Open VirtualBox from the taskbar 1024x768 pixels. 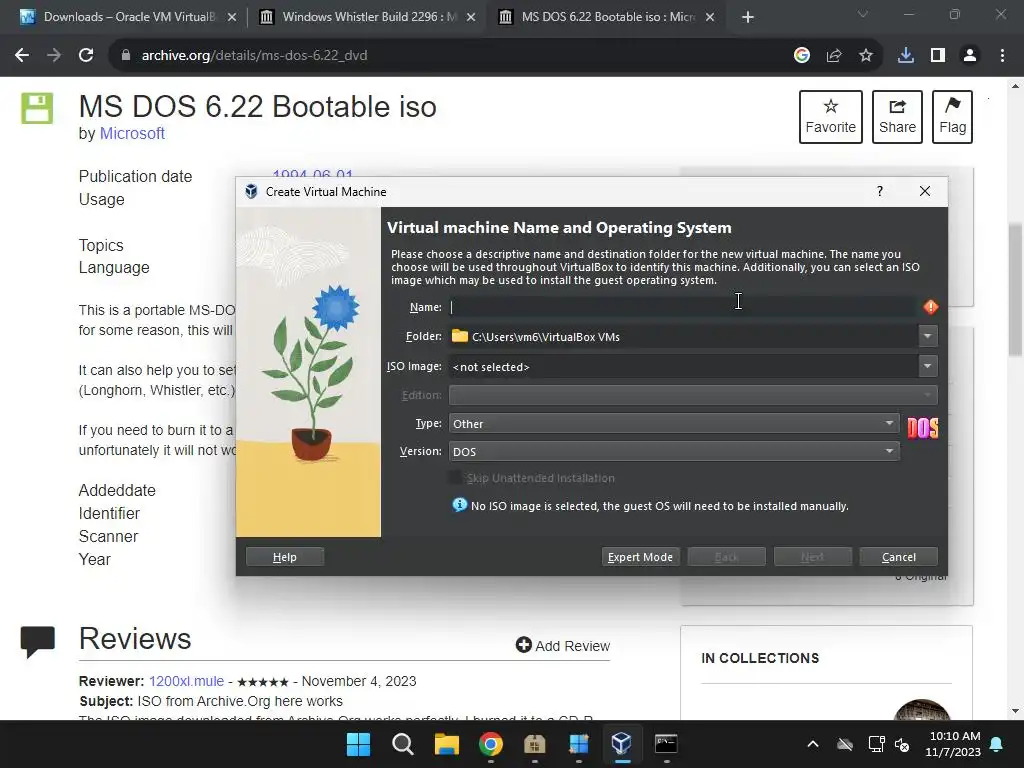pos(622,744)
